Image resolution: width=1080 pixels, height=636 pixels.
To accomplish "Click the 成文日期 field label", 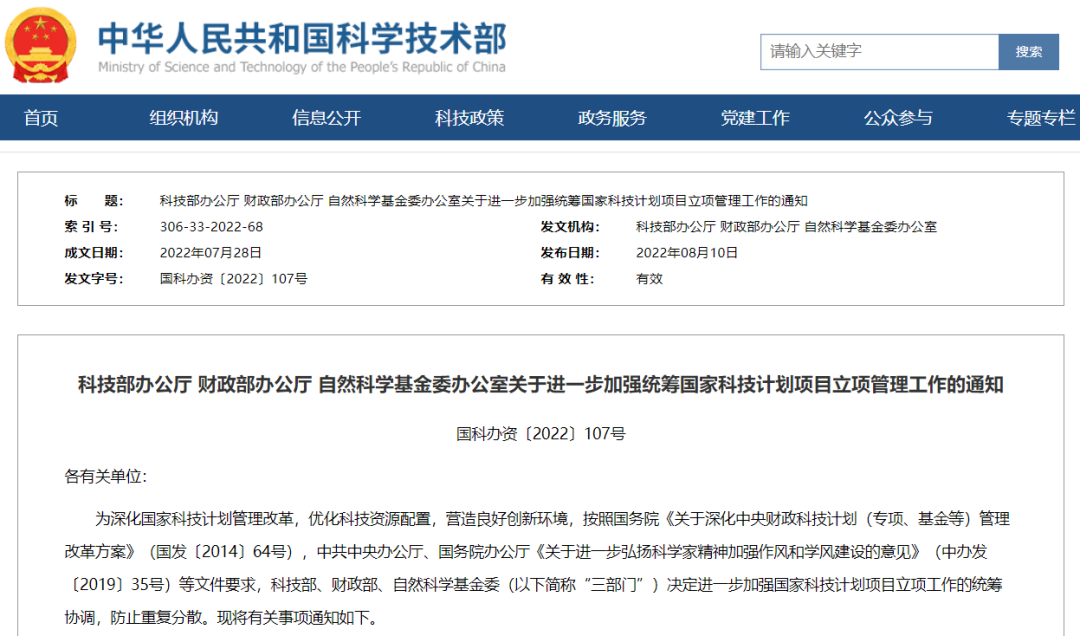I will pyautogui.click(x=94, y=253).
